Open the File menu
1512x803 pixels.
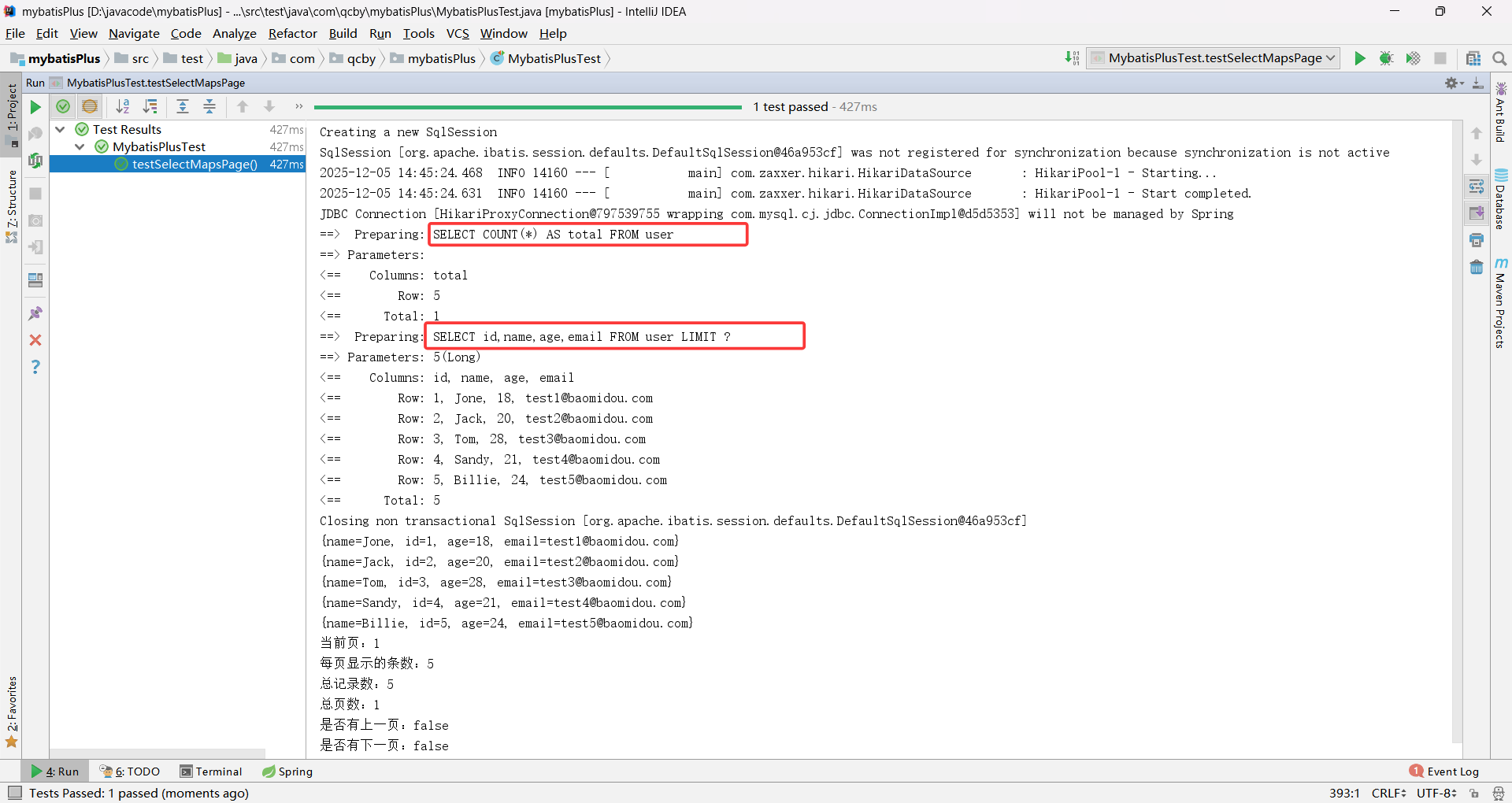tap(15, 33)
